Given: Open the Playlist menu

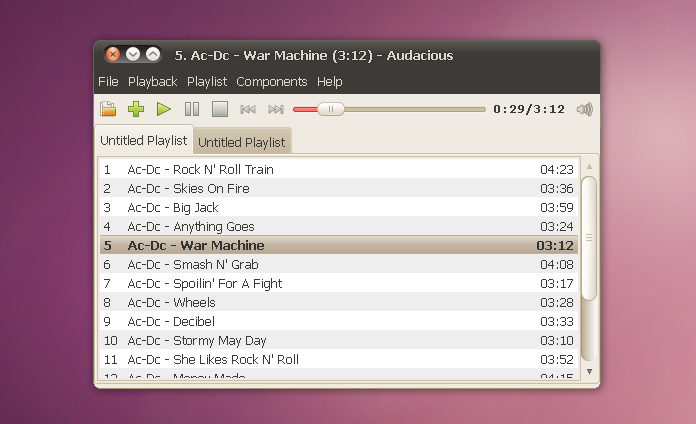Looking at the screenshot, I should coord(207,82).
